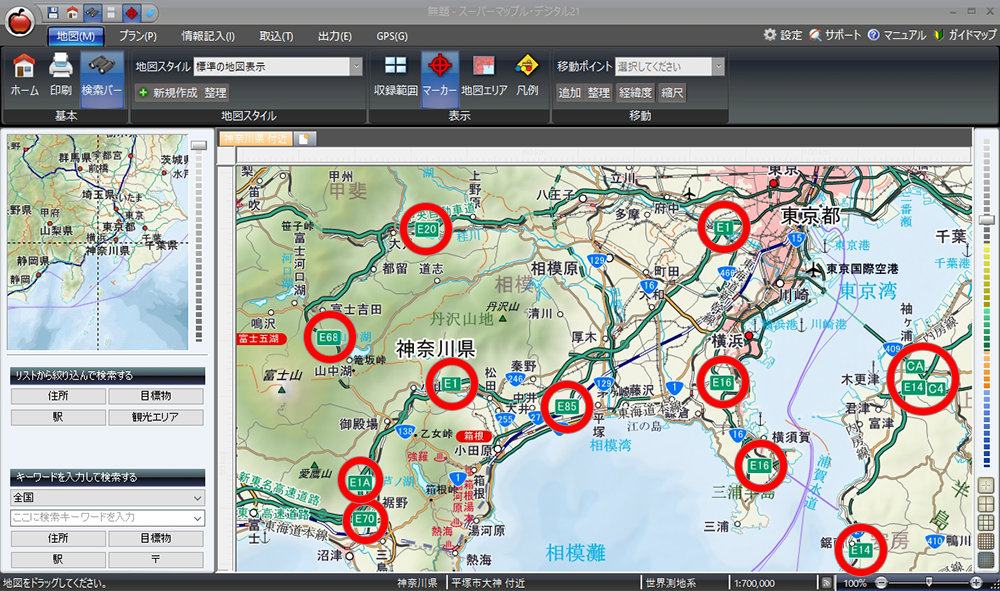This screenshot has height=591, width=1000.
Task: Click the floppy disk save icon in quick access toolbar
Action: [x=53, y=12]
